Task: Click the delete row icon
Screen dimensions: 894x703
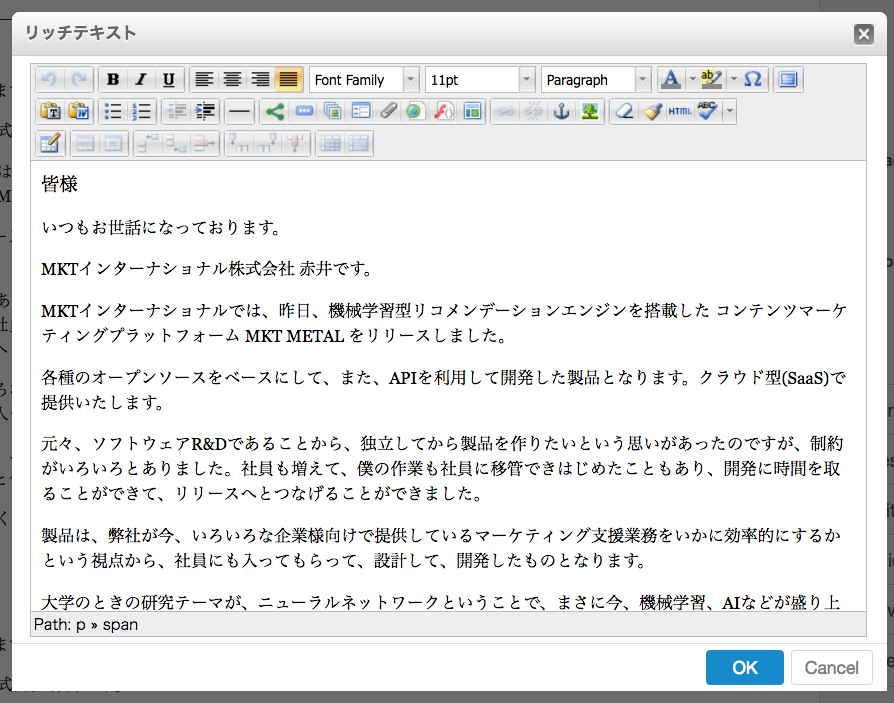Action: click(204, 143)
